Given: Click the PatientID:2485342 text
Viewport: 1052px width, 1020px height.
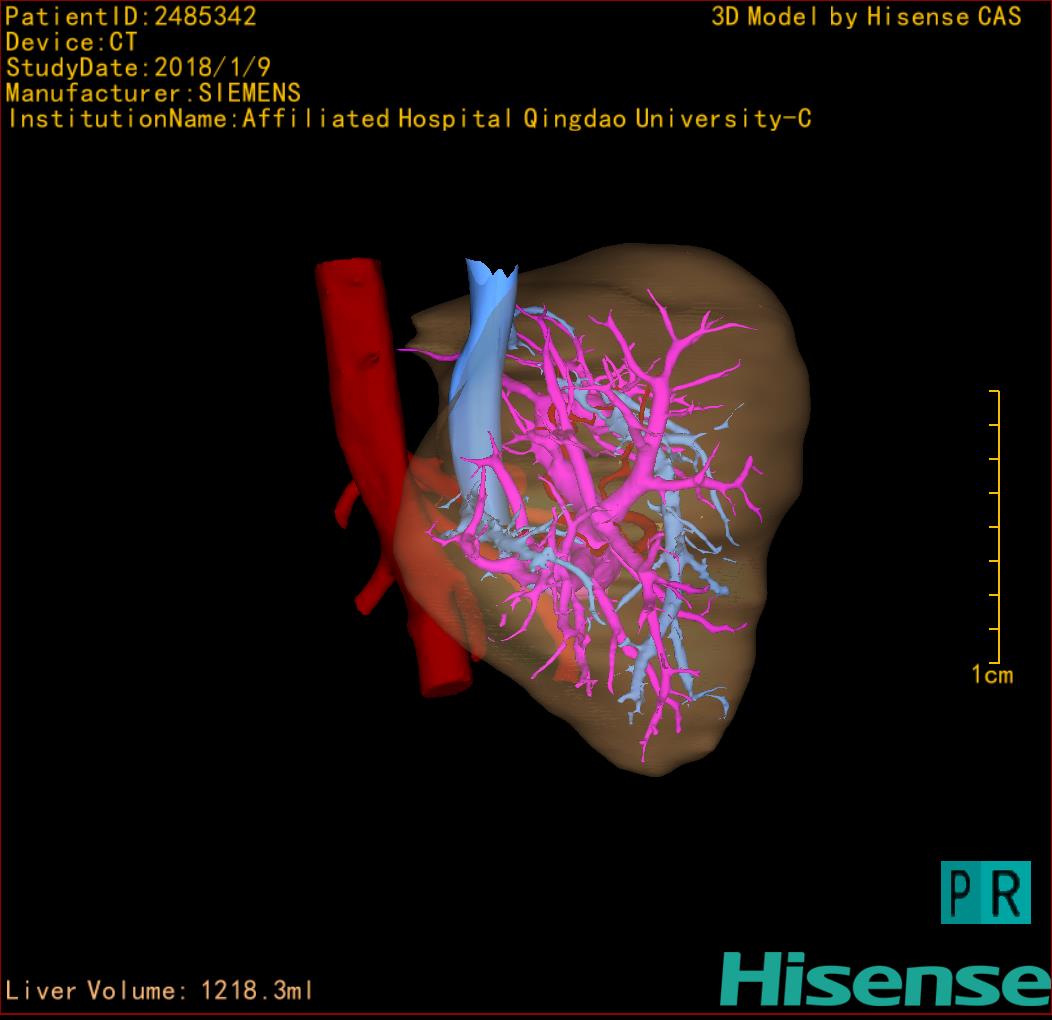Looking at the screenshot, I should click(131, 16).
